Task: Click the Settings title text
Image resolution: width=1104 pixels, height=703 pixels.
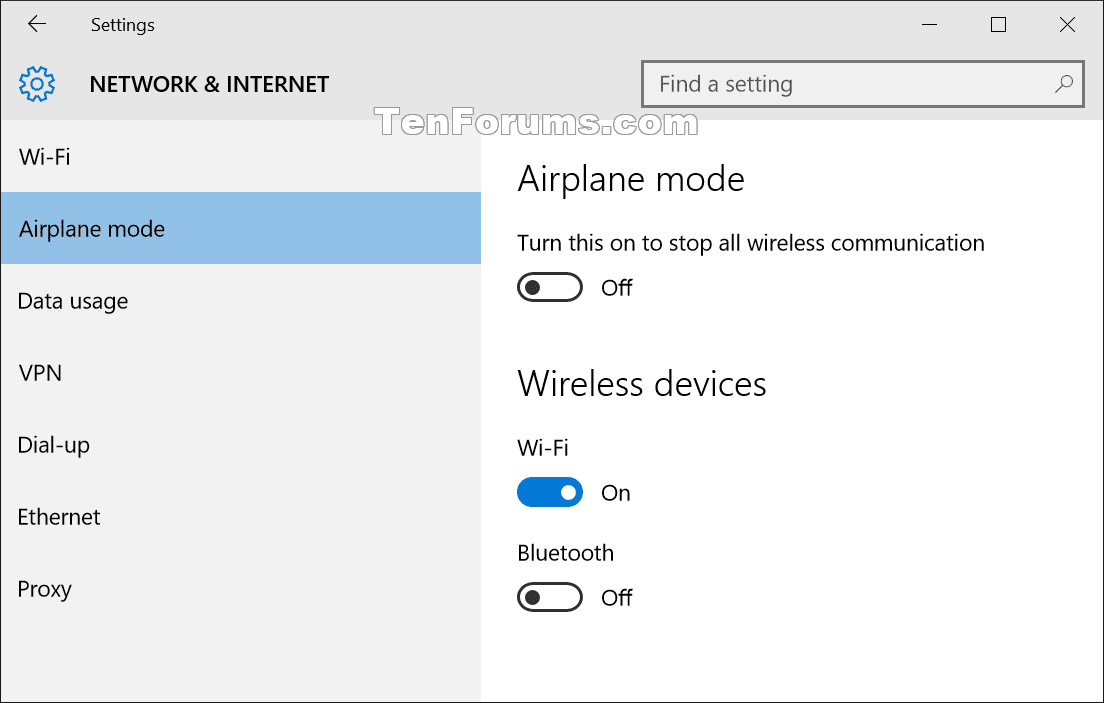Action: coord(122,25)
